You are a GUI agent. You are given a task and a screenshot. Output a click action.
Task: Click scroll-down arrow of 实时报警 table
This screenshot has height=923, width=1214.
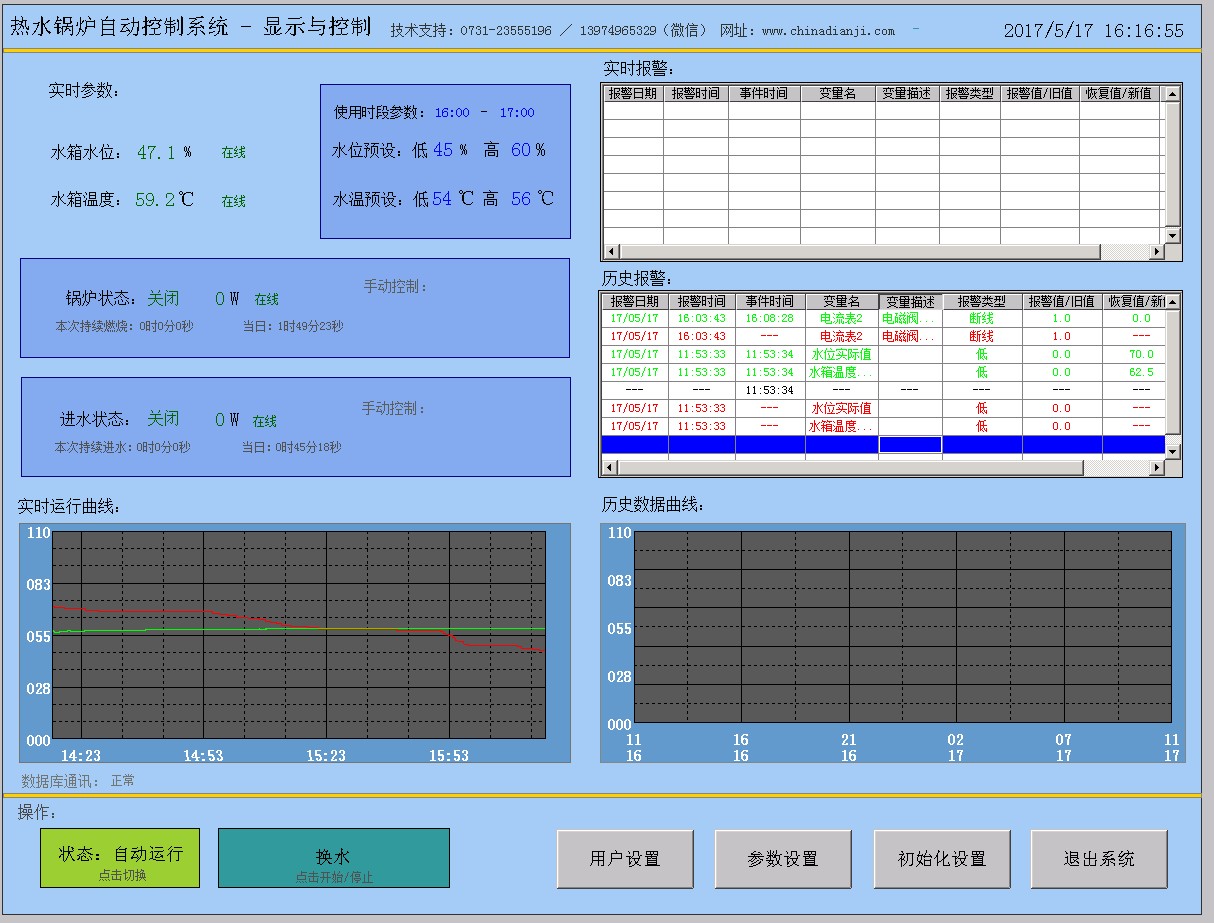1172,235
